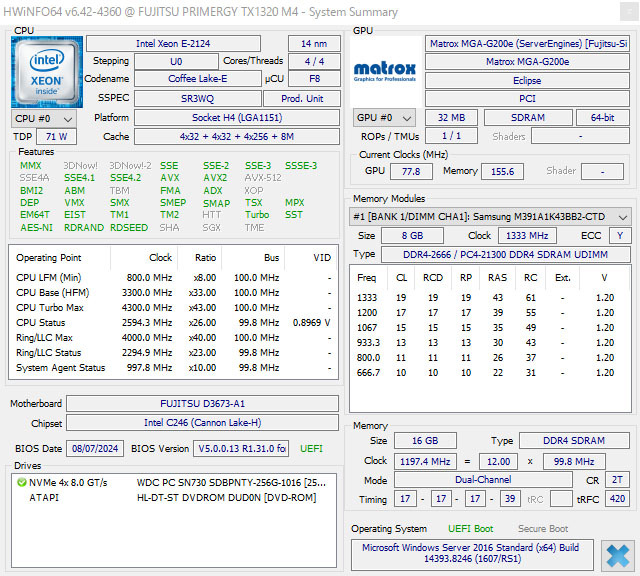Click the CPU LFM (Min) row
The image size is (640, 576).
click(173, 278)
